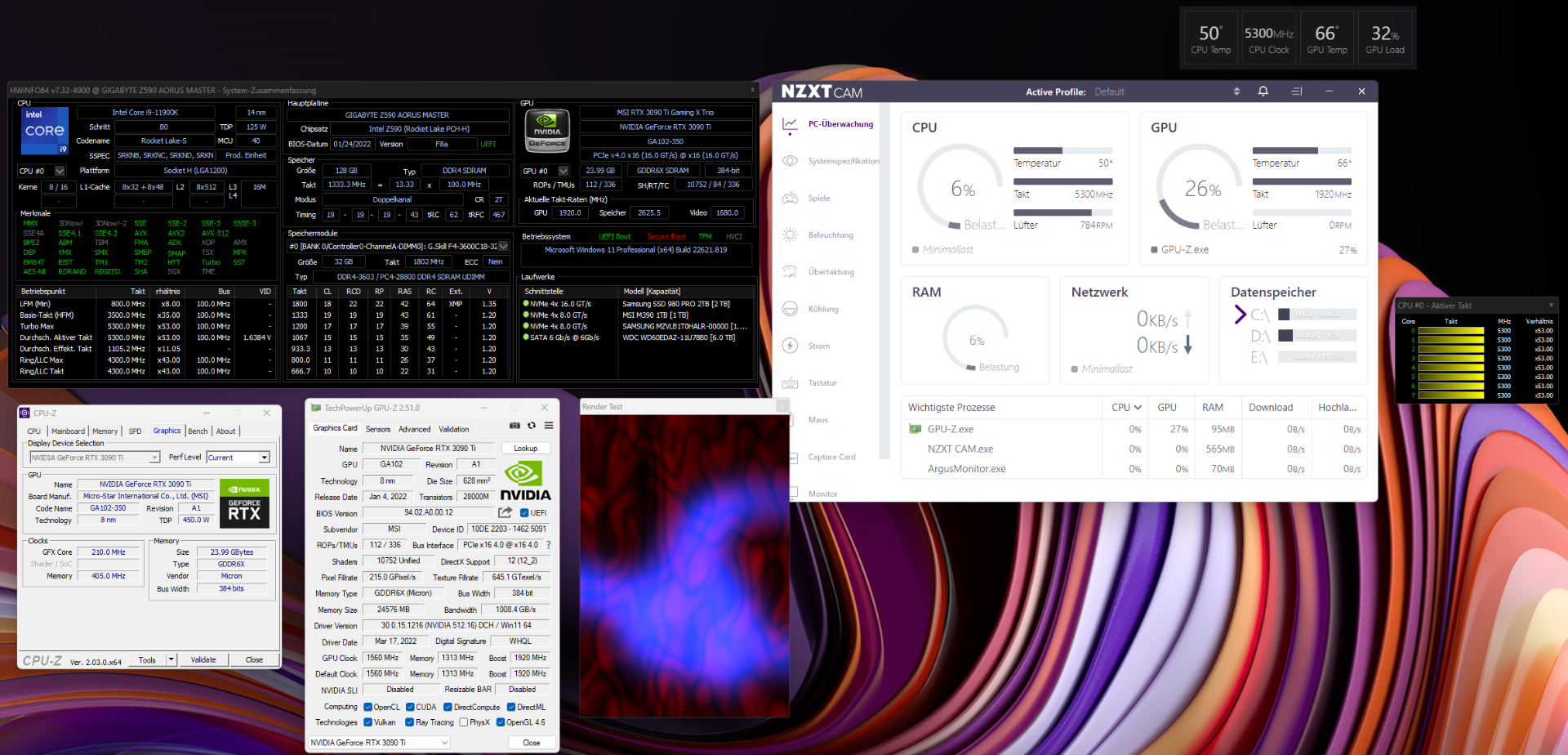Select NZXT CAM.exe process row
Image resolution: width=1568 pixels, height=755 pixels.
point(1135,449)
